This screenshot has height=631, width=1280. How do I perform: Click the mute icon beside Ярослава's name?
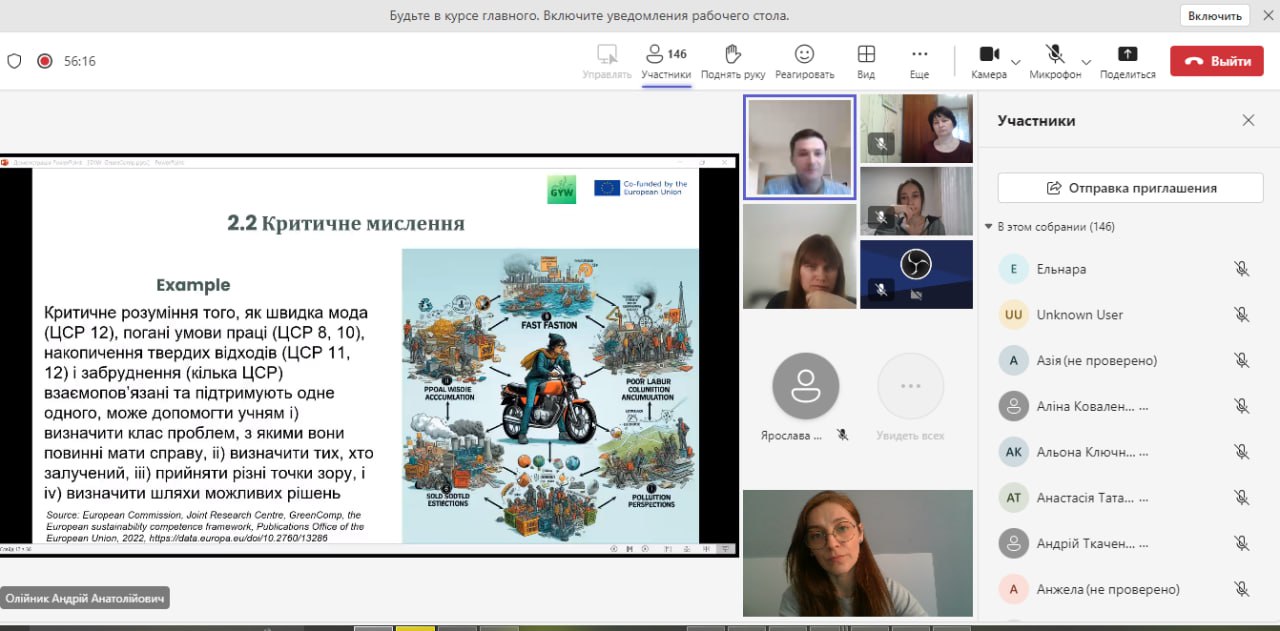[x=843, y=435]
